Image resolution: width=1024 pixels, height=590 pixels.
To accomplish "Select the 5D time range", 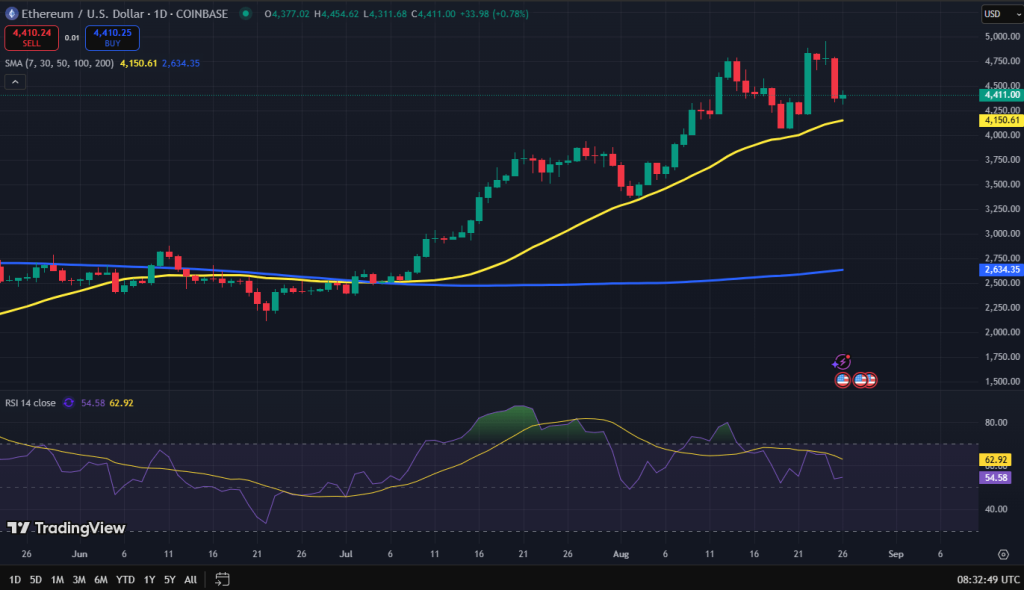I will (x=36, y=580).
